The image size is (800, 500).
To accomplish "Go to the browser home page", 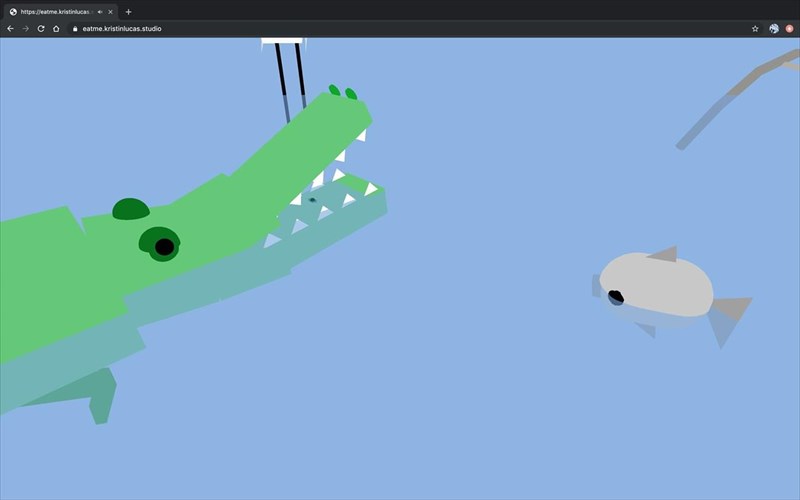I will tap(56, 29).
